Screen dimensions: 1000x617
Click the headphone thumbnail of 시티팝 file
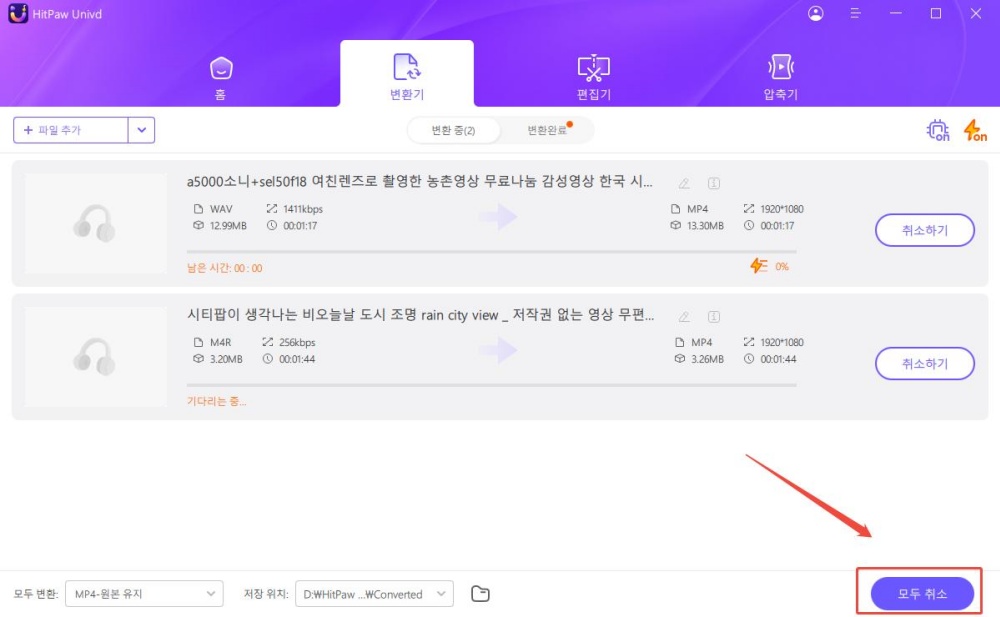pyautogui.click(x=95, y=357)
